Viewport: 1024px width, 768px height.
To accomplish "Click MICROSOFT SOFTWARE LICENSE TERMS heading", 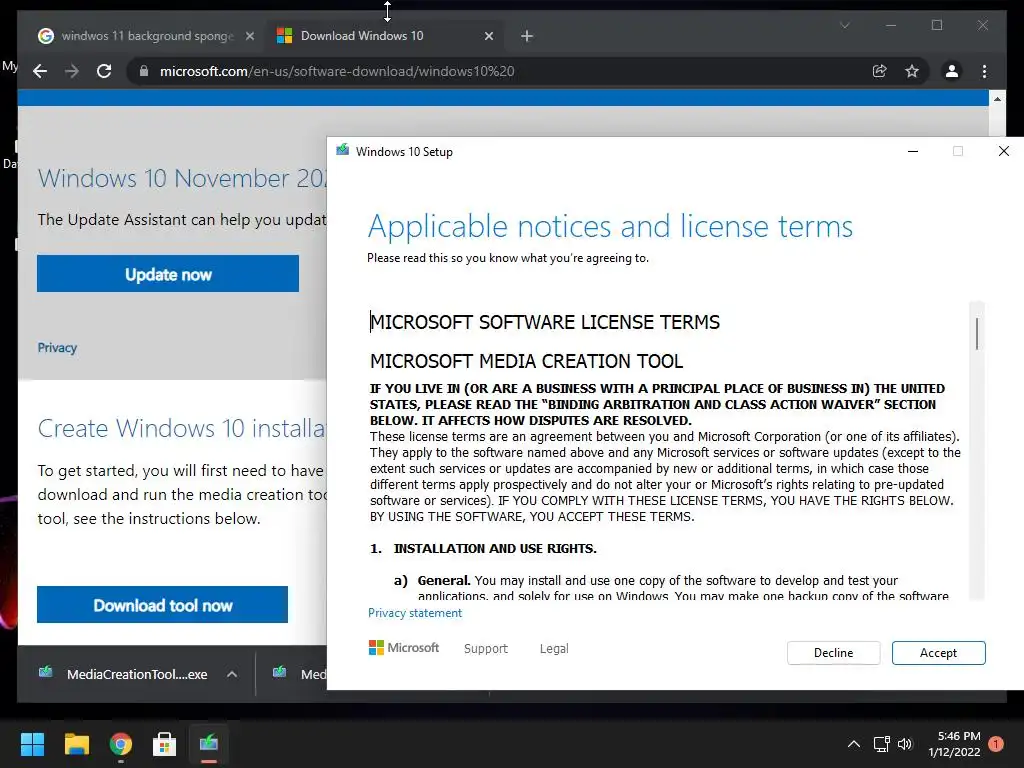I will (545, 322).
